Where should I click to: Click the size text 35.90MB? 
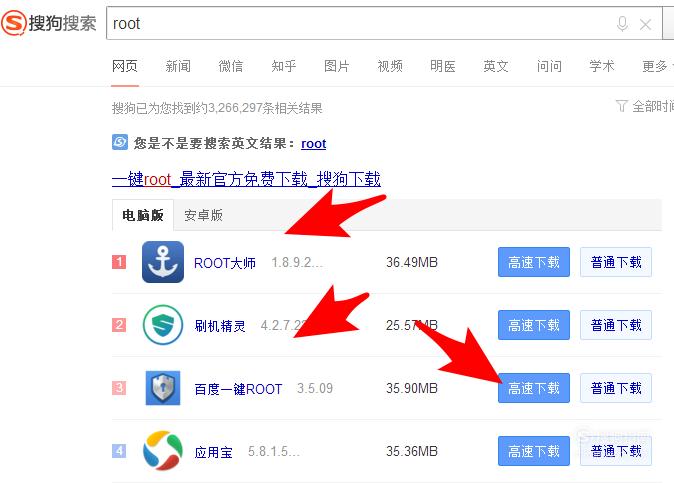(x=412, y=388)
